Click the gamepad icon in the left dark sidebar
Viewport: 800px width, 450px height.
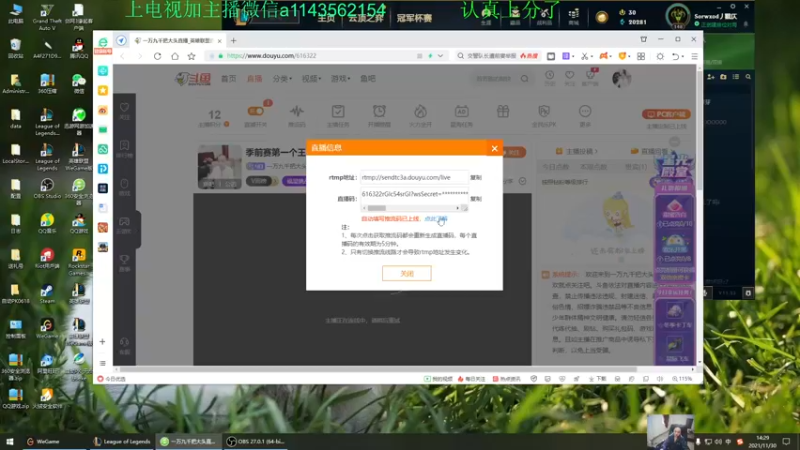(124, 221)
